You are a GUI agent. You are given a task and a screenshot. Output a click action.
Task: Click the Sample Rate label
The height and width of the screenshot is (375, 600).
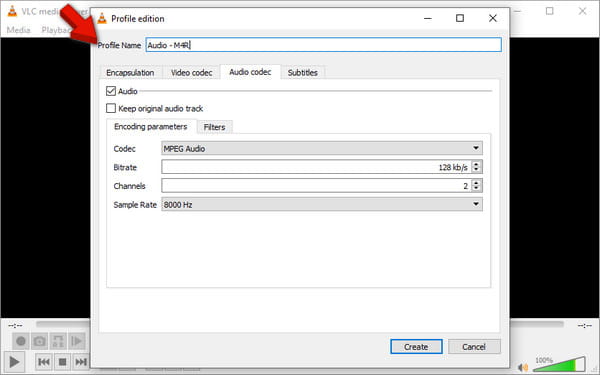pos(135,205)
